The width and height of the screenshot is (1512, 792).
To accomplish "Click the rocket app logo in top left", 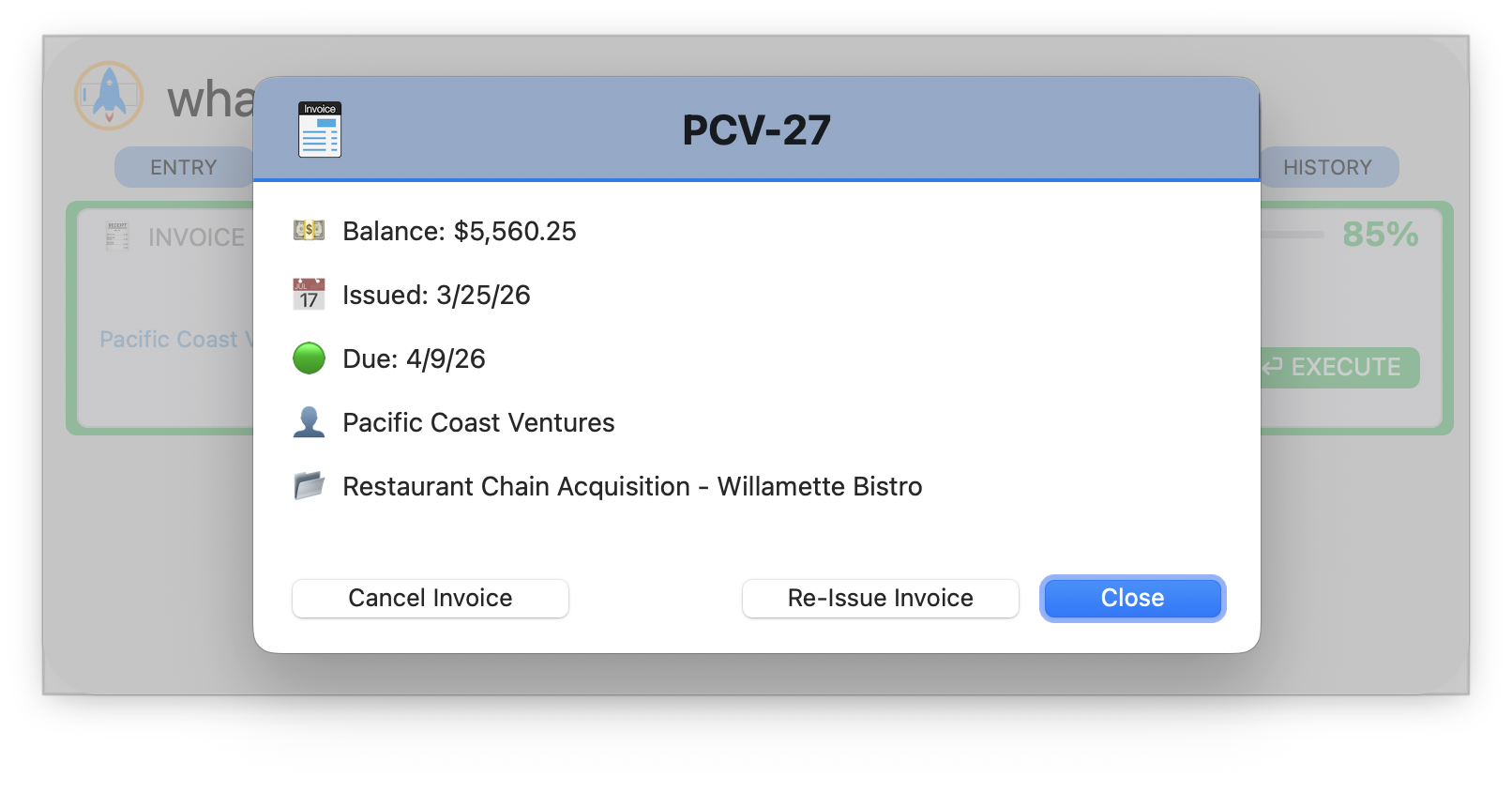I will [x=108, y=97].
